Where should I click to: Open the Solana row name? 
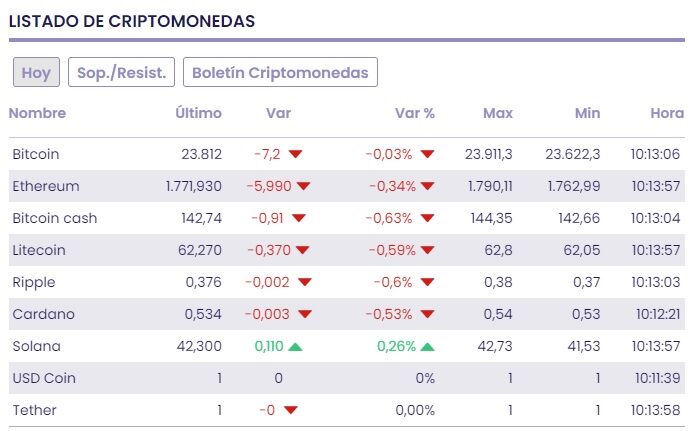[x=37, y=346]
